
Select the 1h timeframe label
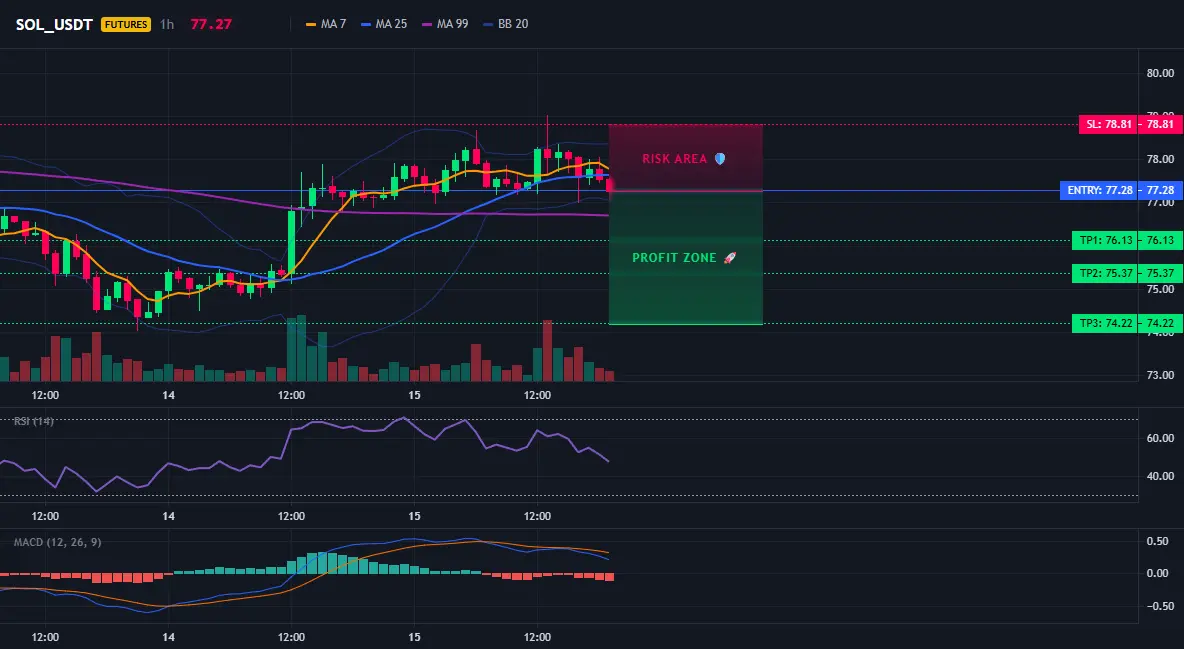pos(167,24)
